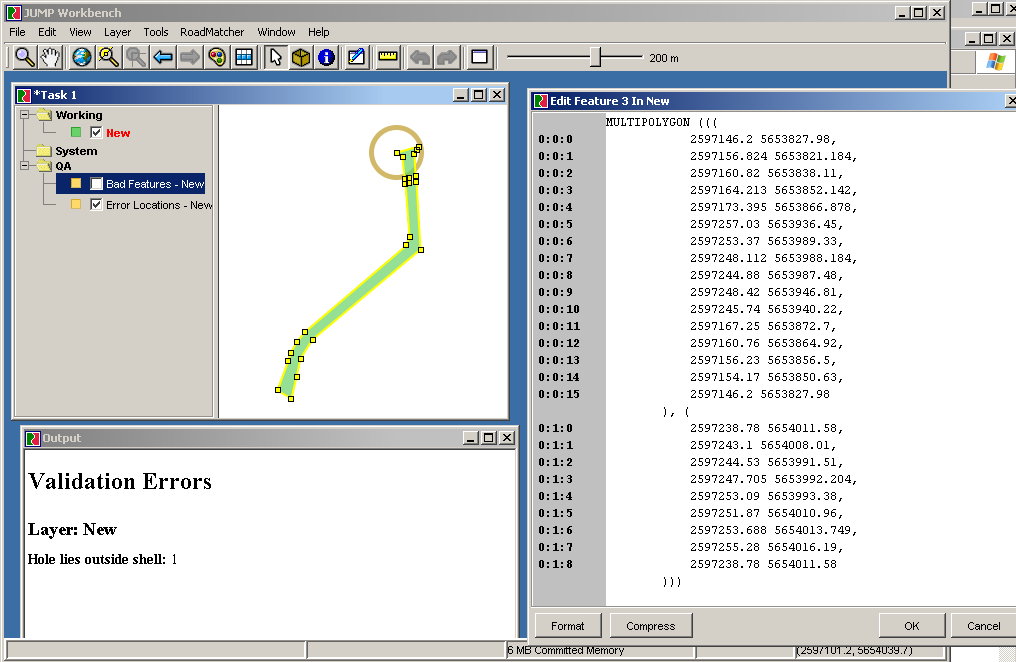Screen dimensions: 1016x662
Task: Collapse the QA category node
Action: (x=25, y=166)
